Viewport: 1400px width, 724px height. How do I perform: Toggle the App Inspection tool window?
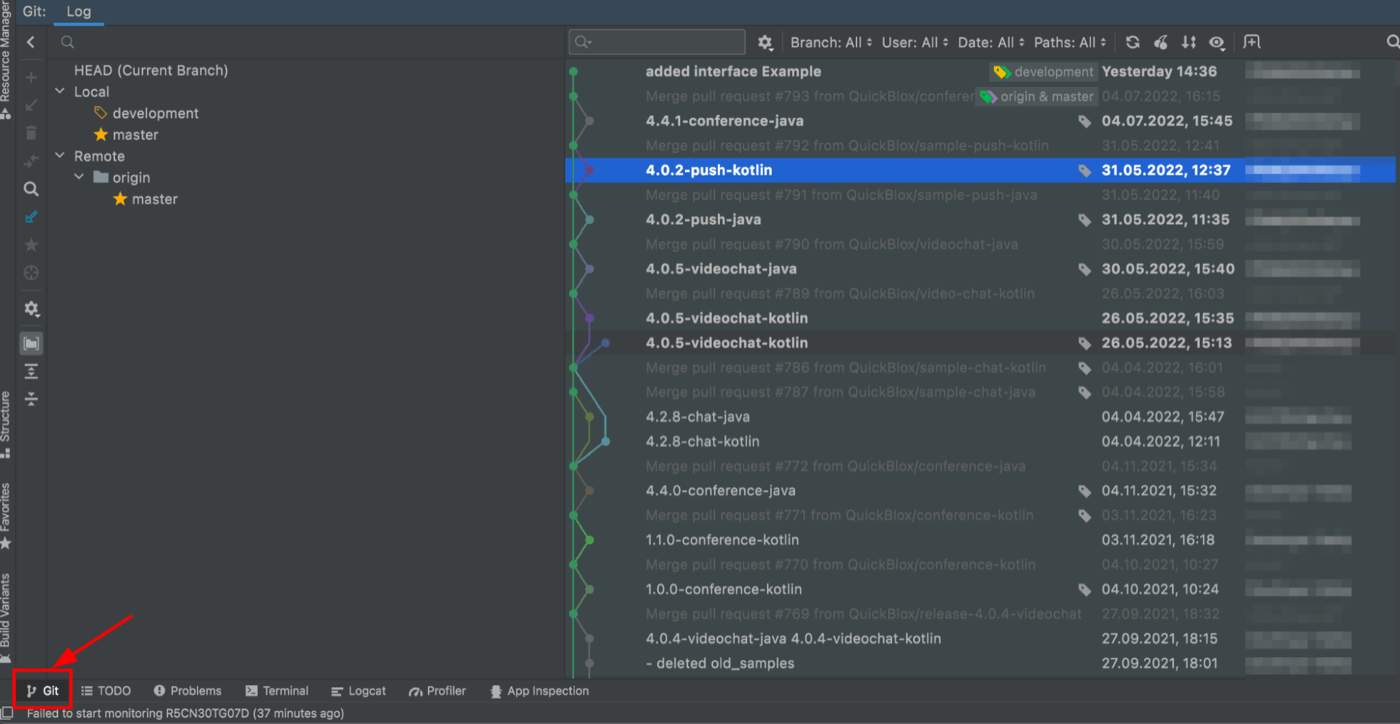[x=539, y=690]
